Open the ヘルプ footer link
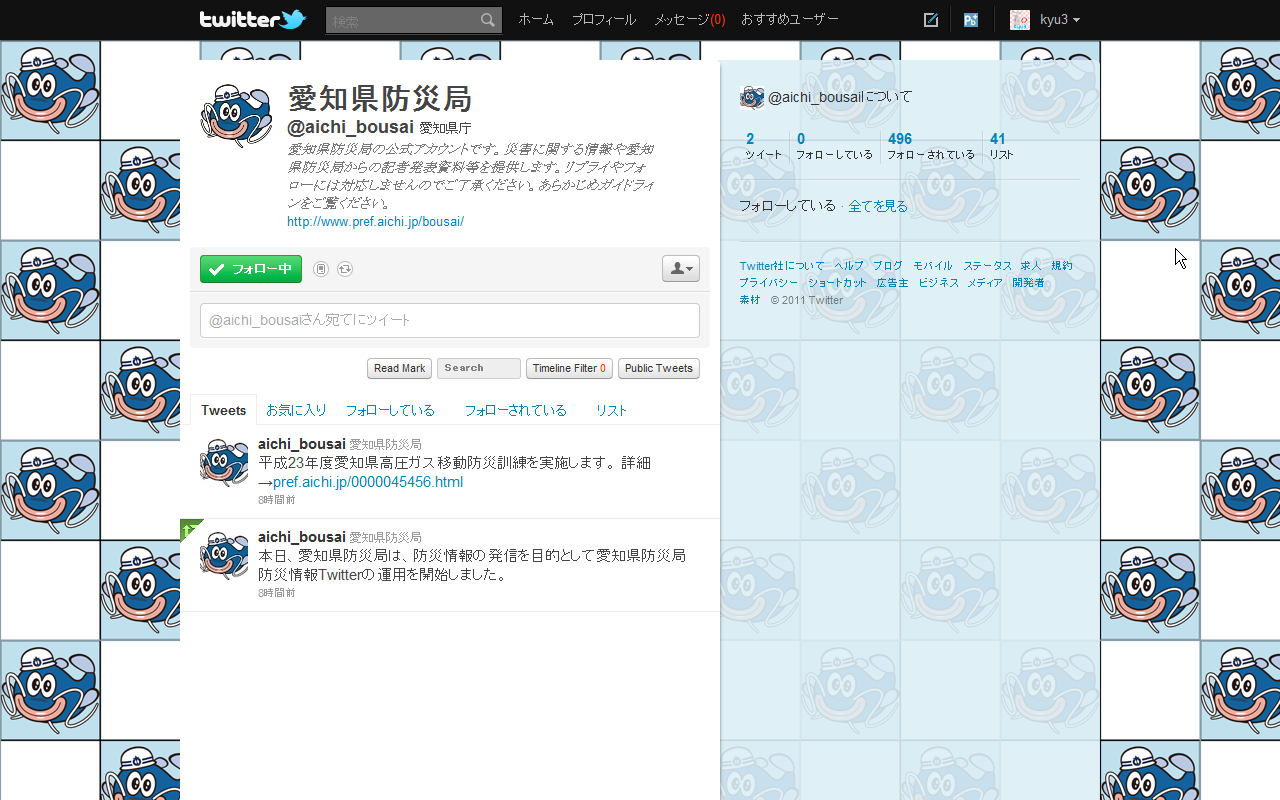 click(x=849, y=266)
